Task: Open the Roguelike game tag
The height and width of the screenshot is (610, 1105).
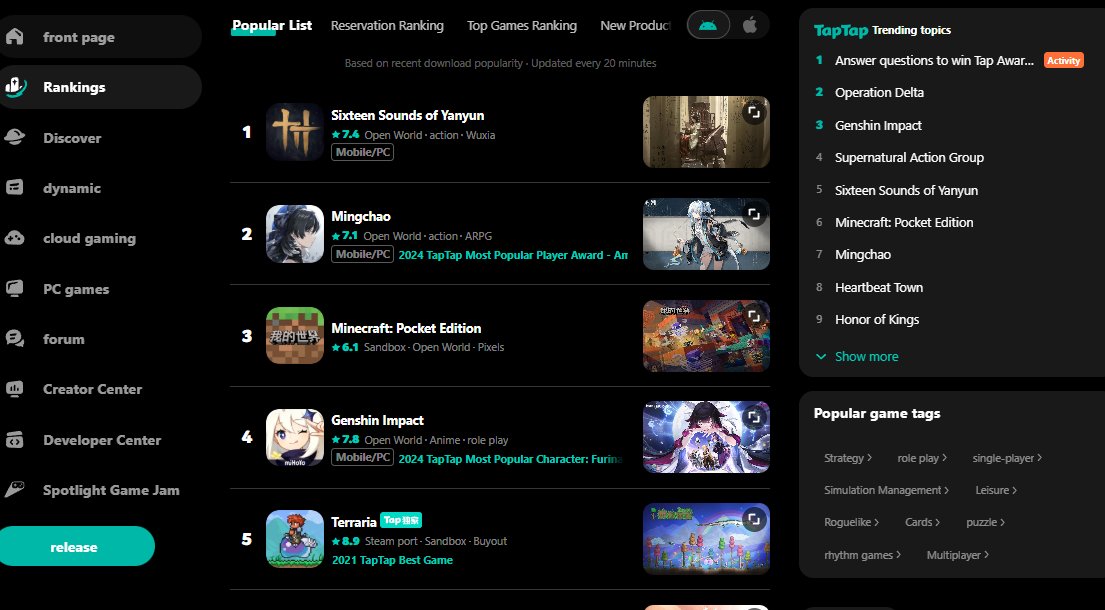Action: [851, 523]
